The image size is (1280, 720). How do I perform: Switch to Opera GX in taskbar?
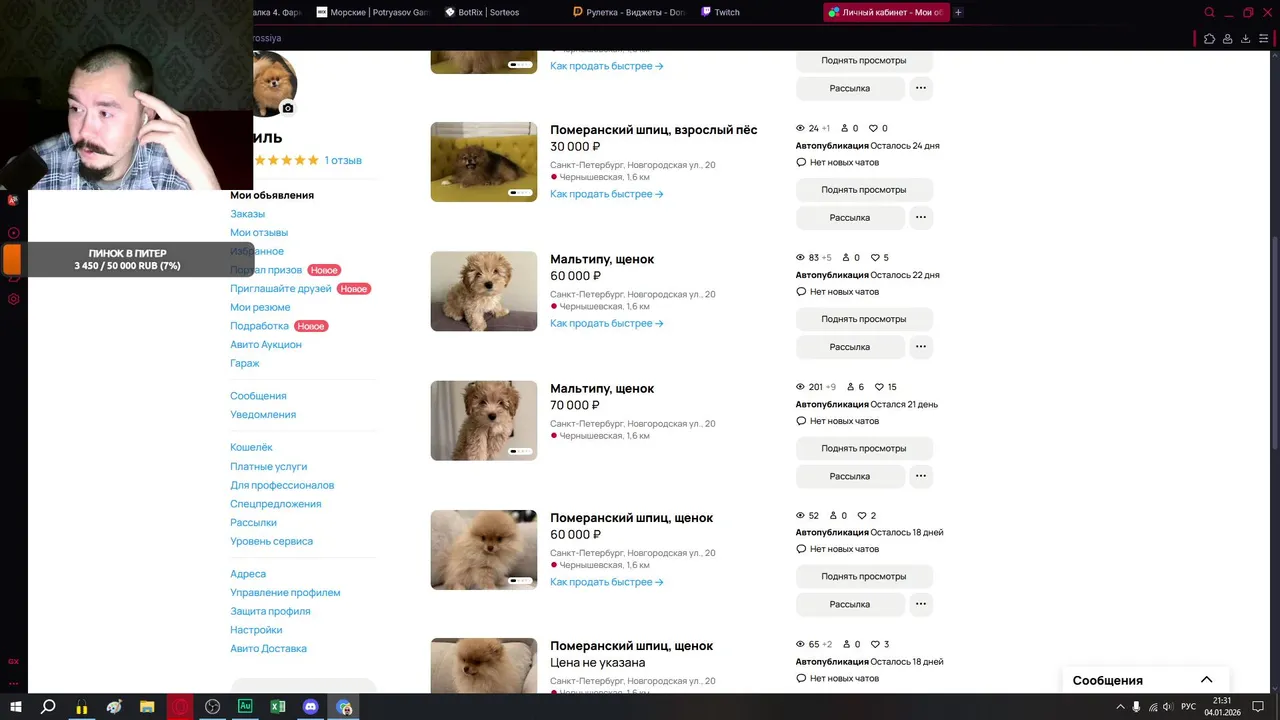tap(180, 707)
